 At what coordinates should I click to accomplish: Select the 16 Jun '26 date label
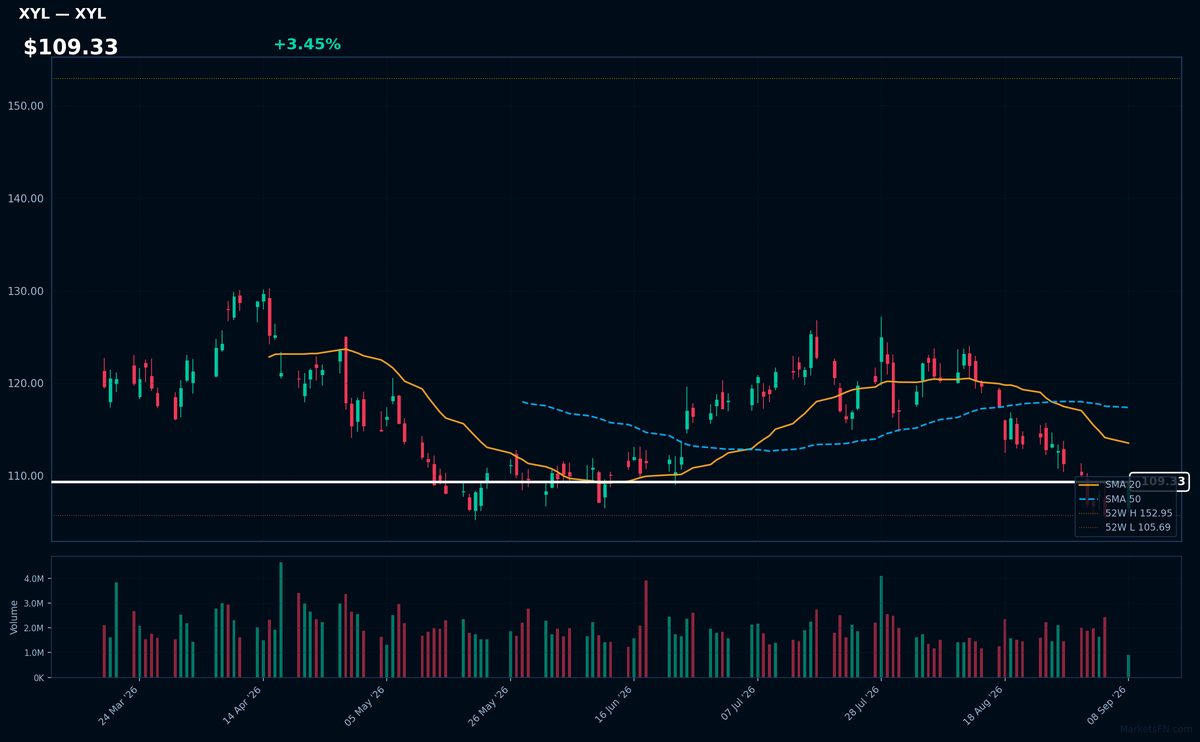(613, 705)
